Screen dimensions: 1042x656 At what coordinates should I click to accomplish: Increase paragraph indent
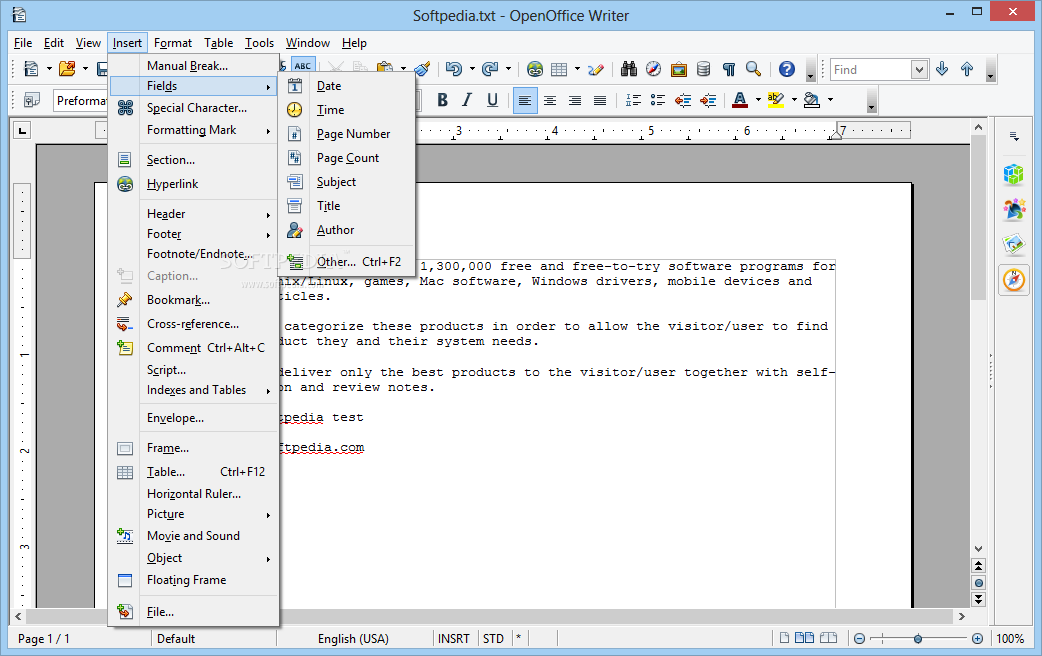tap(708, 100)
